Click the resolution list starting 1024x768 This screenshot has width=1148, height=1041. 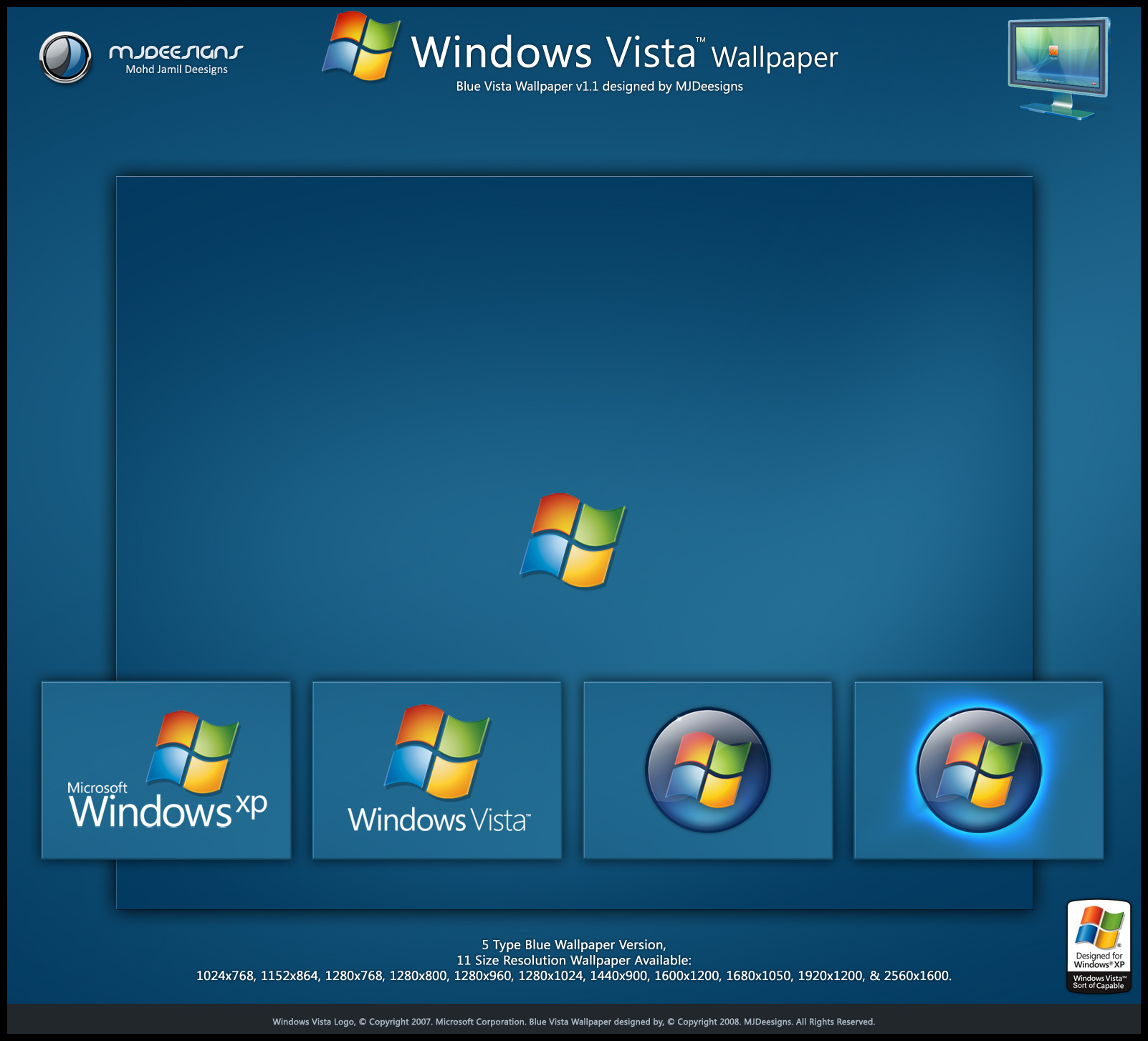pos(574,976)
